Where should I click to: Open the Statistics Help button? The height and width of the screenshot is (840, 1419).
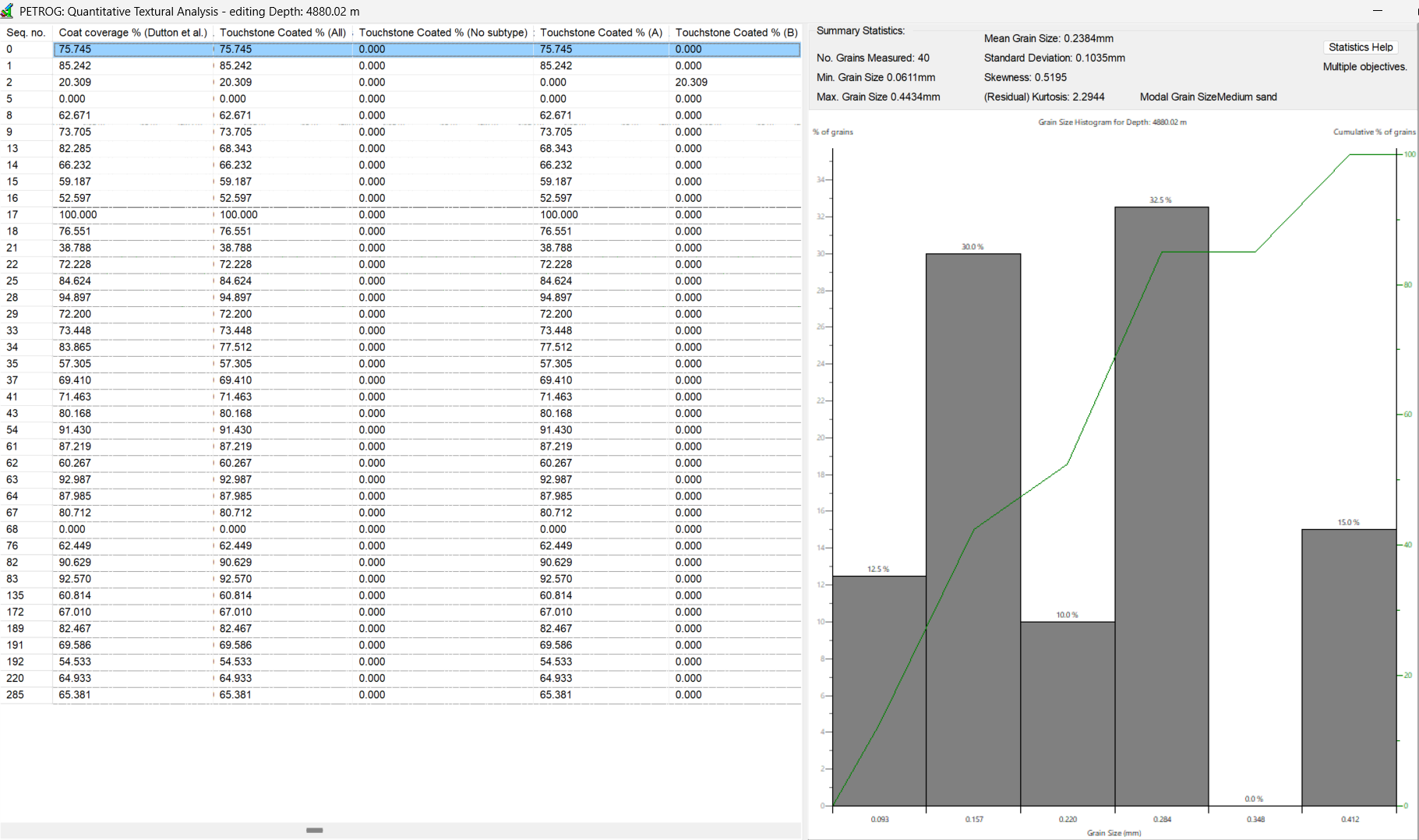click(1360, 48)
